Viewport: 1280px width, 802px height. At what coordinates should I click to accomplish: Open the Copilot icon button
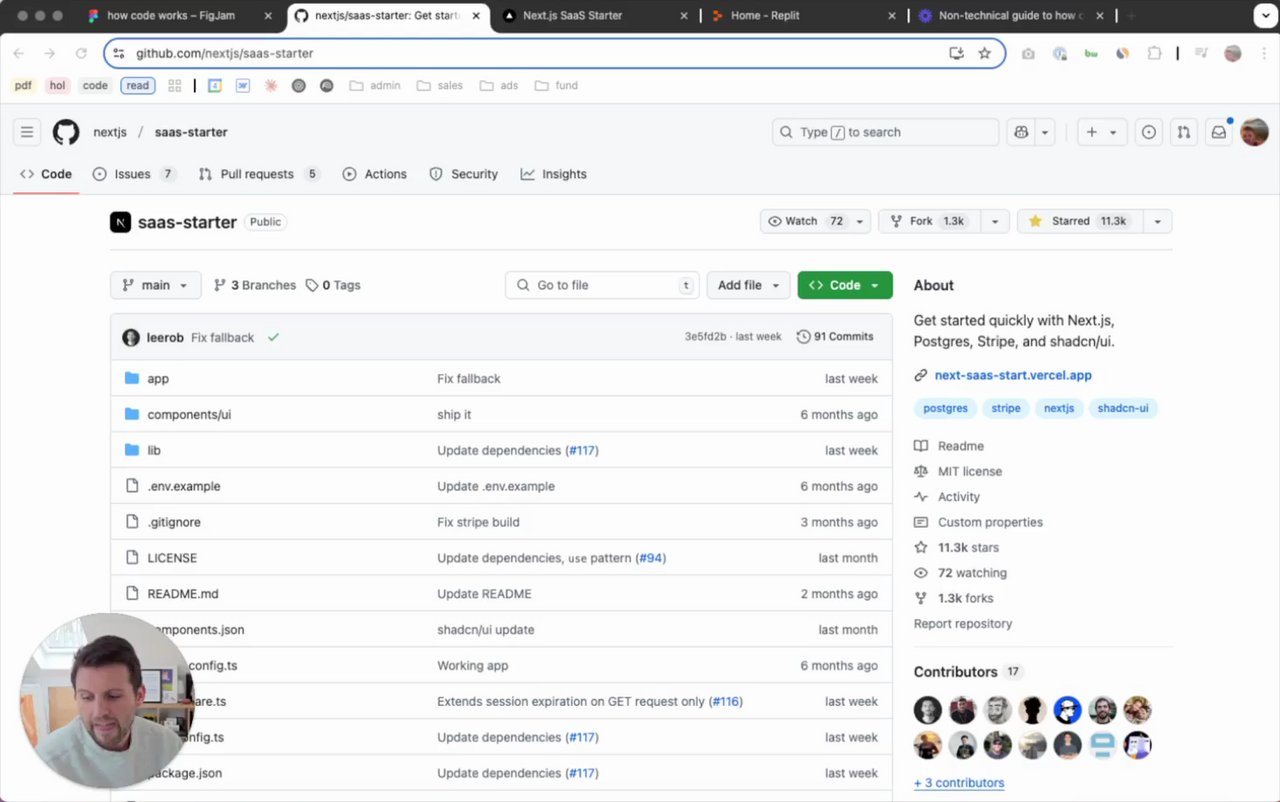(1021, 132)
